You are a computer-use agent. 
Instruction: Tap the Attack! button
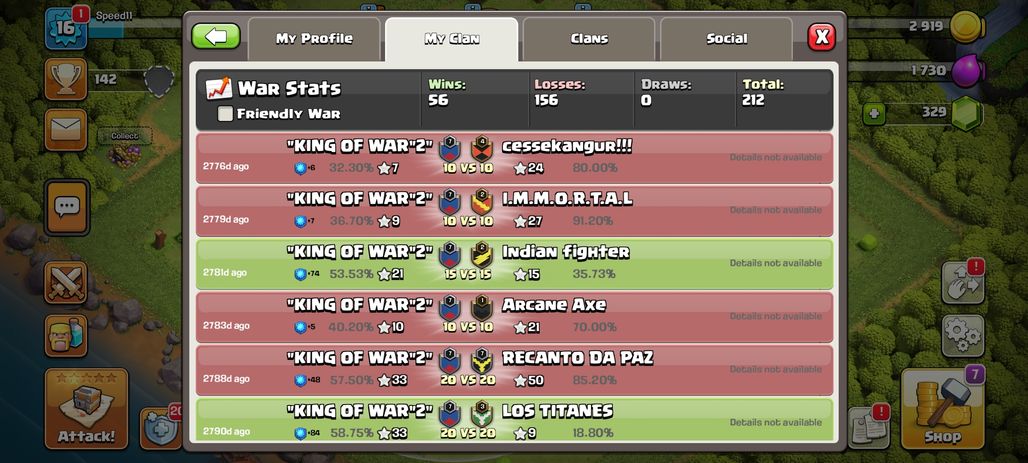click(x=87, y=409)
